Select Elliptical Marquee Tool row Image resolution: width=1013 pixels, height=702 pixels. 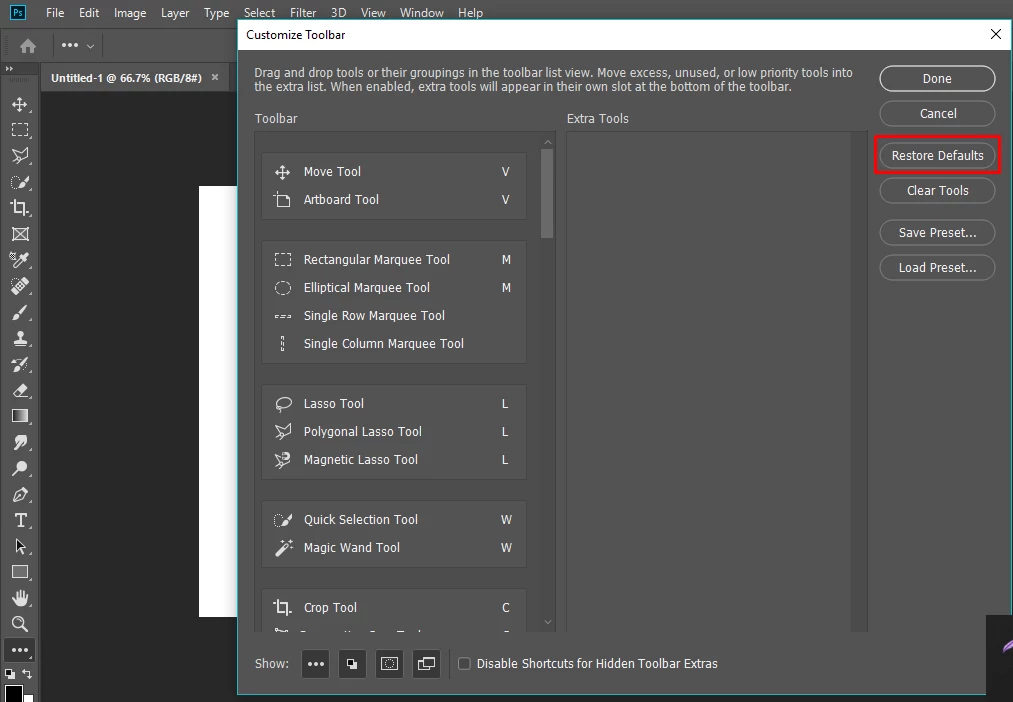(393, 288)
